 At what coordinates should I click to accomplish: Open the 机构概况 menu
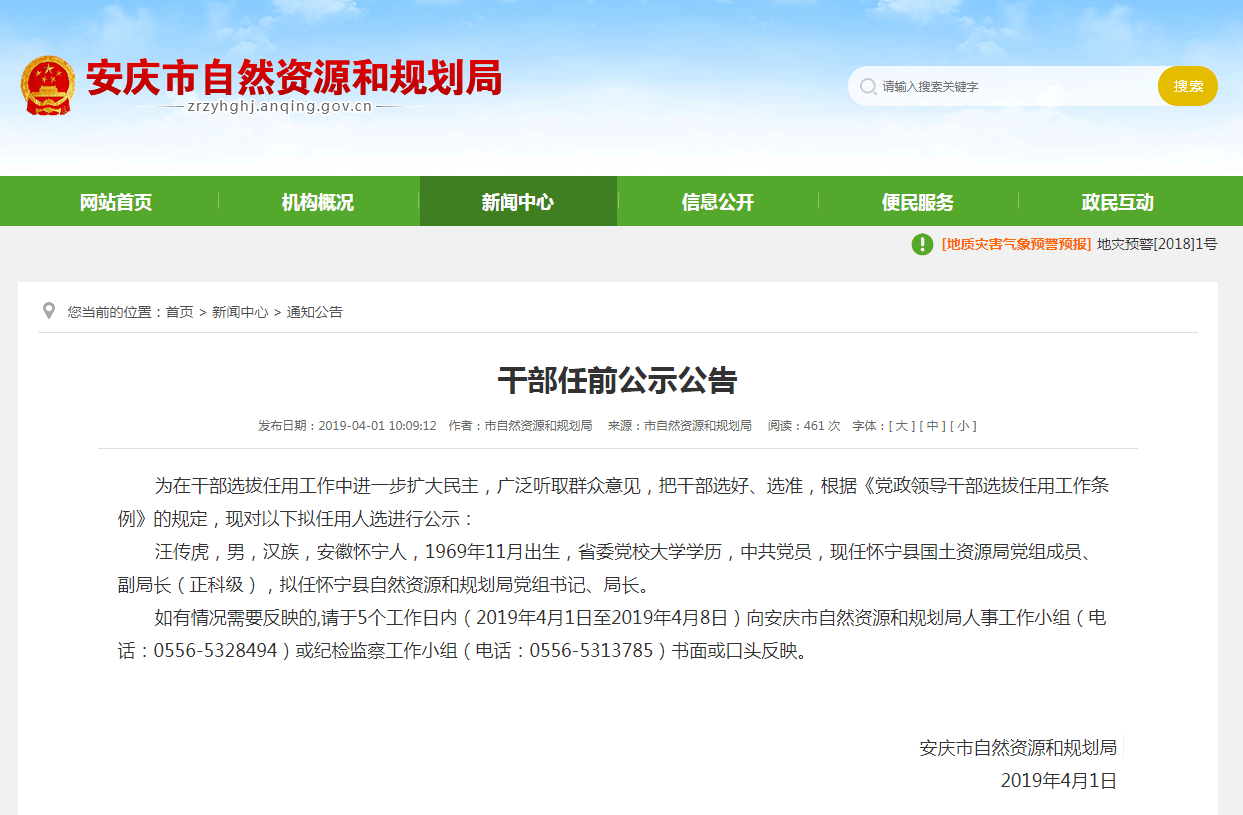pyautogui.click(x=318, y=202)
